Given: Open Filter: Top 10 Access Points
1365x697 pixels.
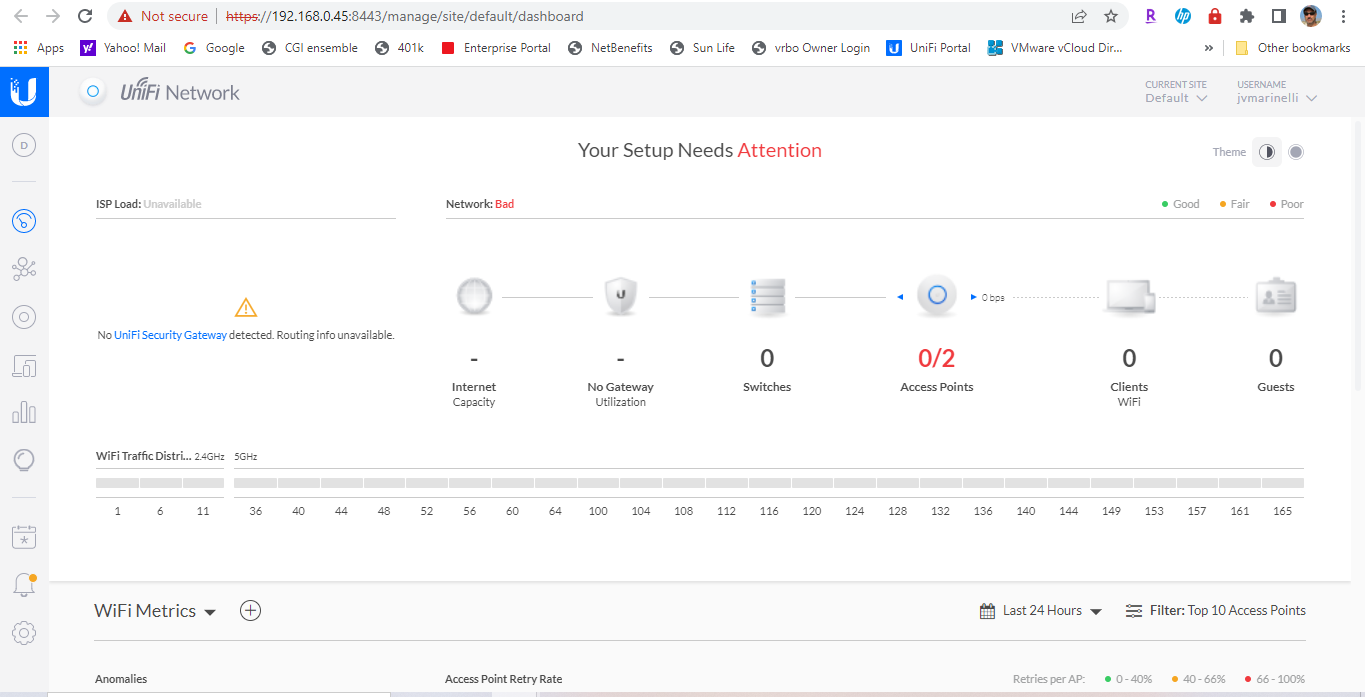Looking at the screenshot, I should tap(1215, 611).
